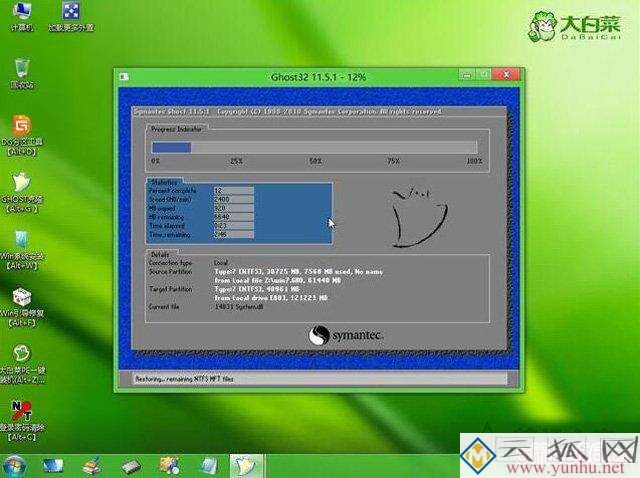This screenshot has width=640, height=478.
Task: Click the Percent complete value 12
Action: 233,191
